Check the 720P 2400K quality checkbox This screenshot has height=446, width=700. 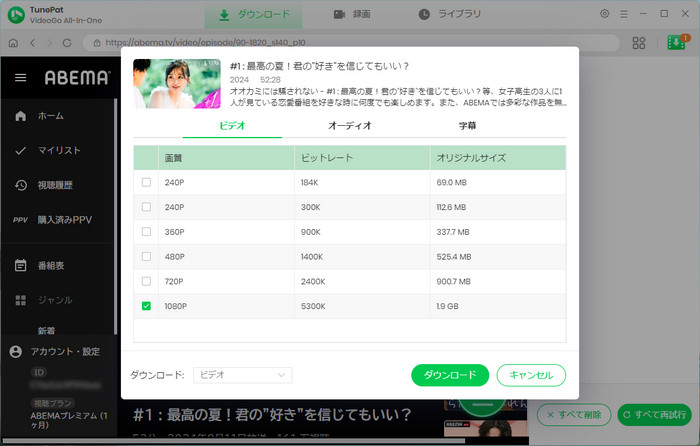point(146,281)
